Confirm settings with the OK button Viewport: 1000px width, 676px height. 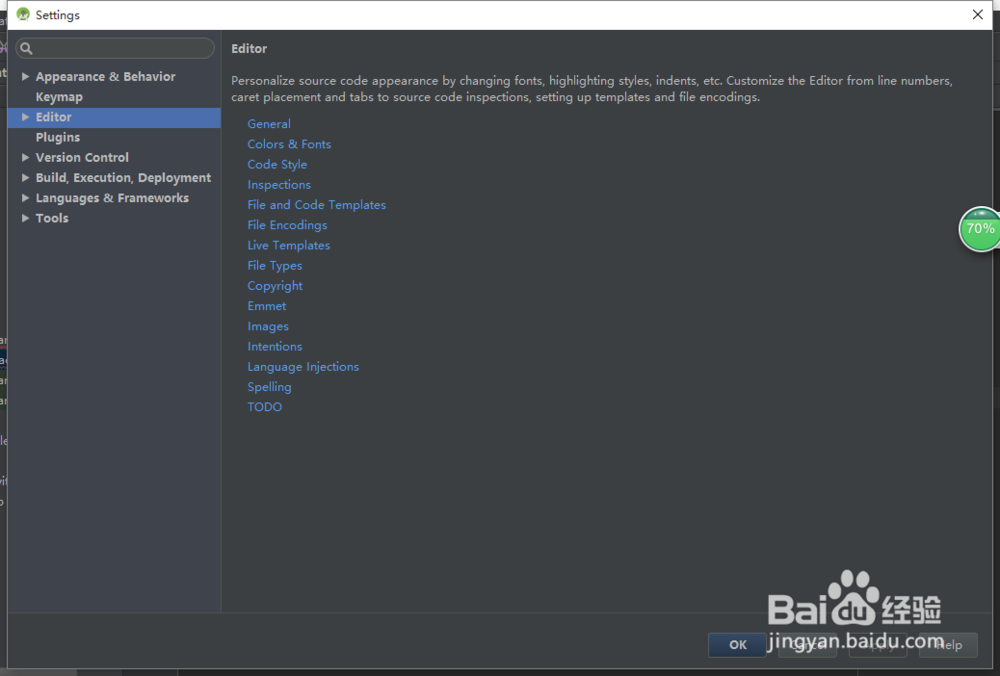coord(737,645)
